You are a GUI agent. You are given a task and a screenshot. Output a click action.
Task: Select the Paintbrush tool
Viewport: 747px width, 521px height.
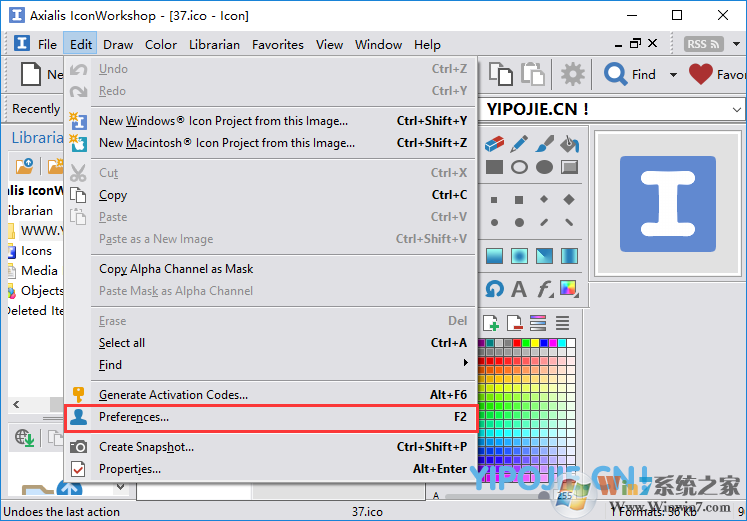tap(544, 144)
